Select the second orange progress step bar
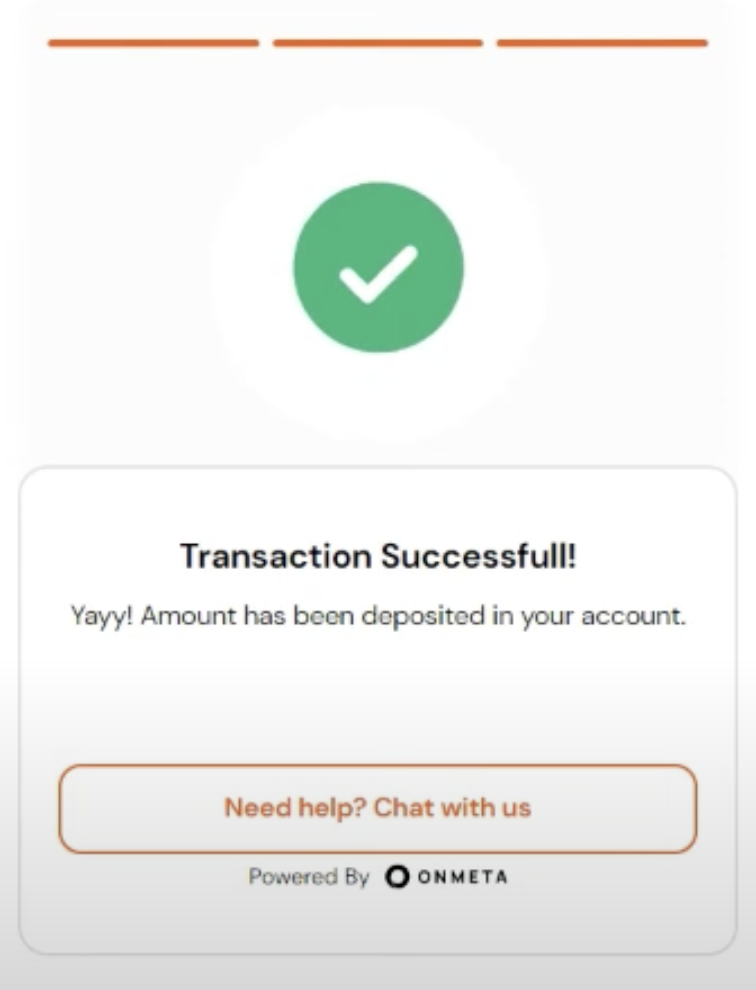 pyautogui.click(x=378, y=43)
